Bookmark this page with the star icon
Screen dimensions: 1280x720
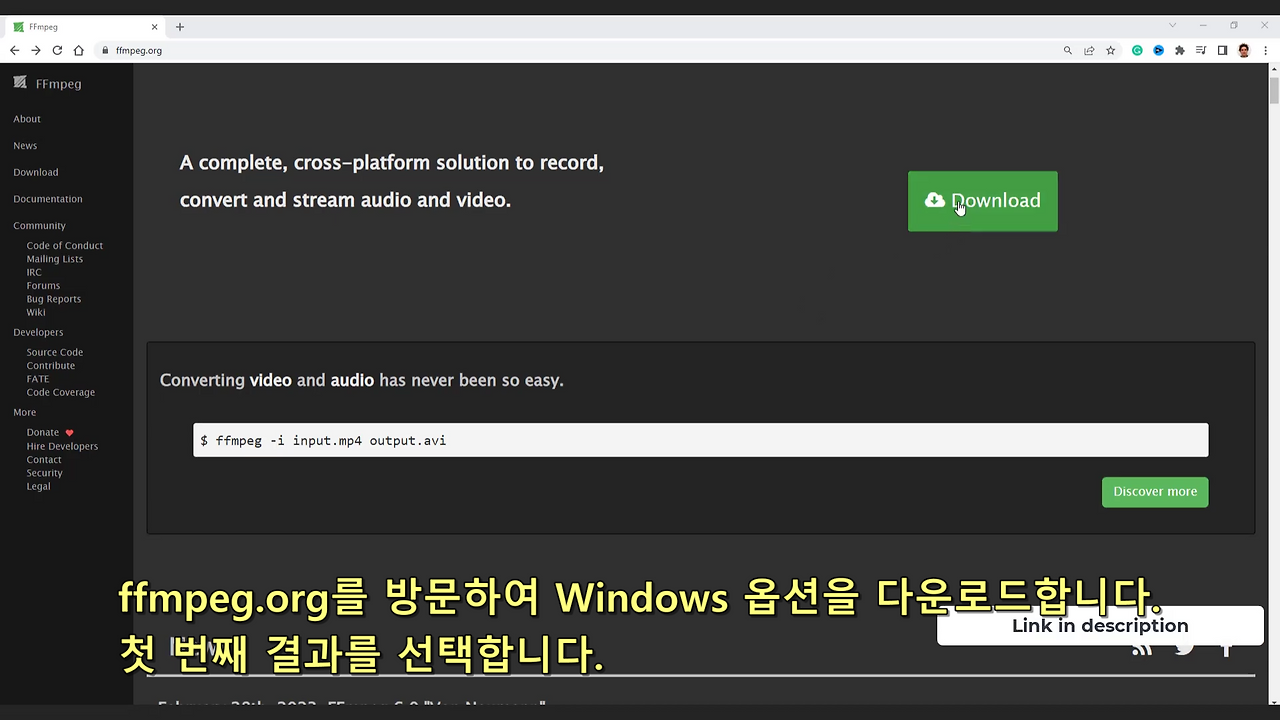1110,50
